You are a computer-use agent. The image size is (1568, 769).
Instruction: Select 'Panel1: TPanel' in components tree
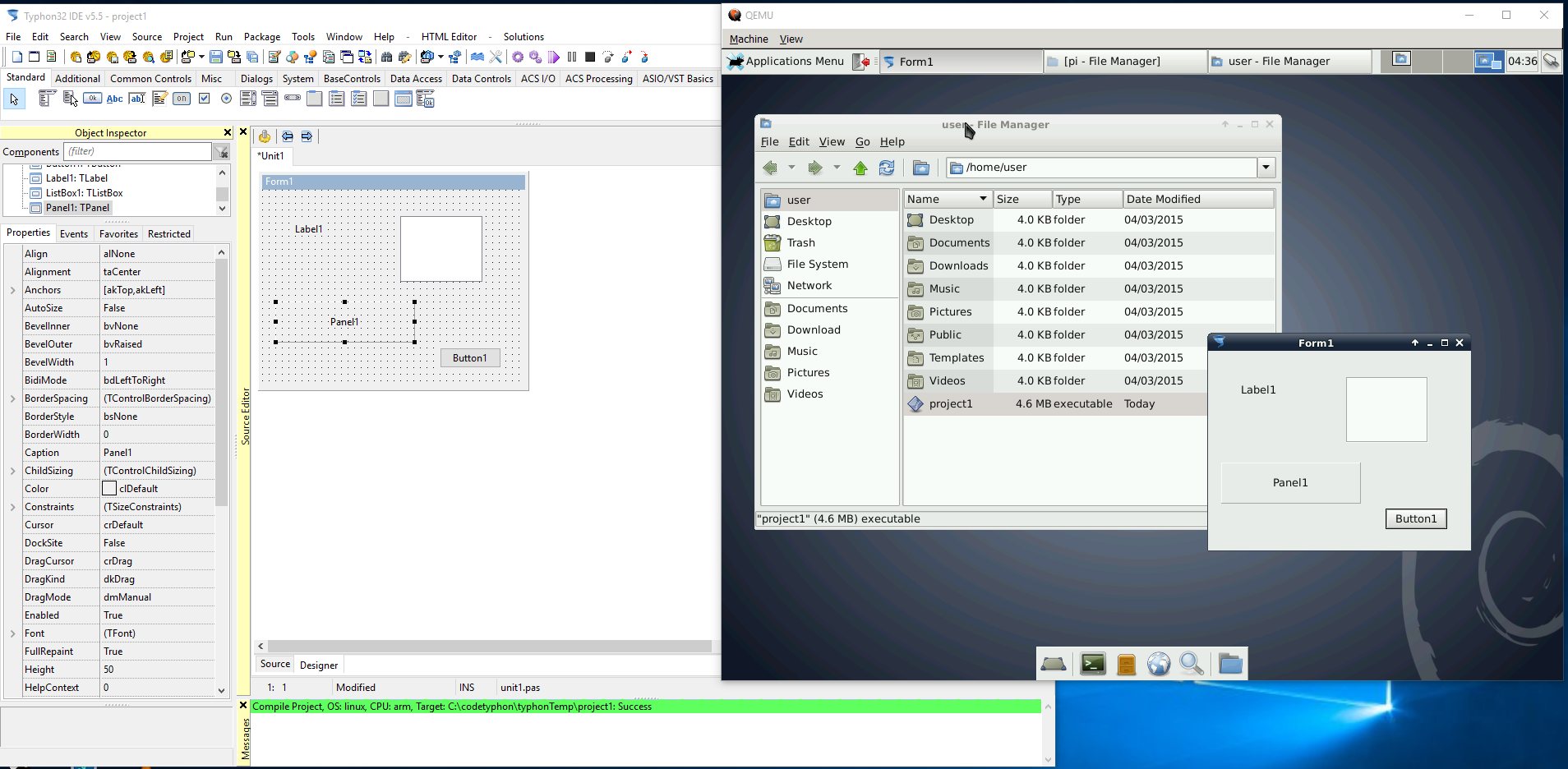click(77, 208)
